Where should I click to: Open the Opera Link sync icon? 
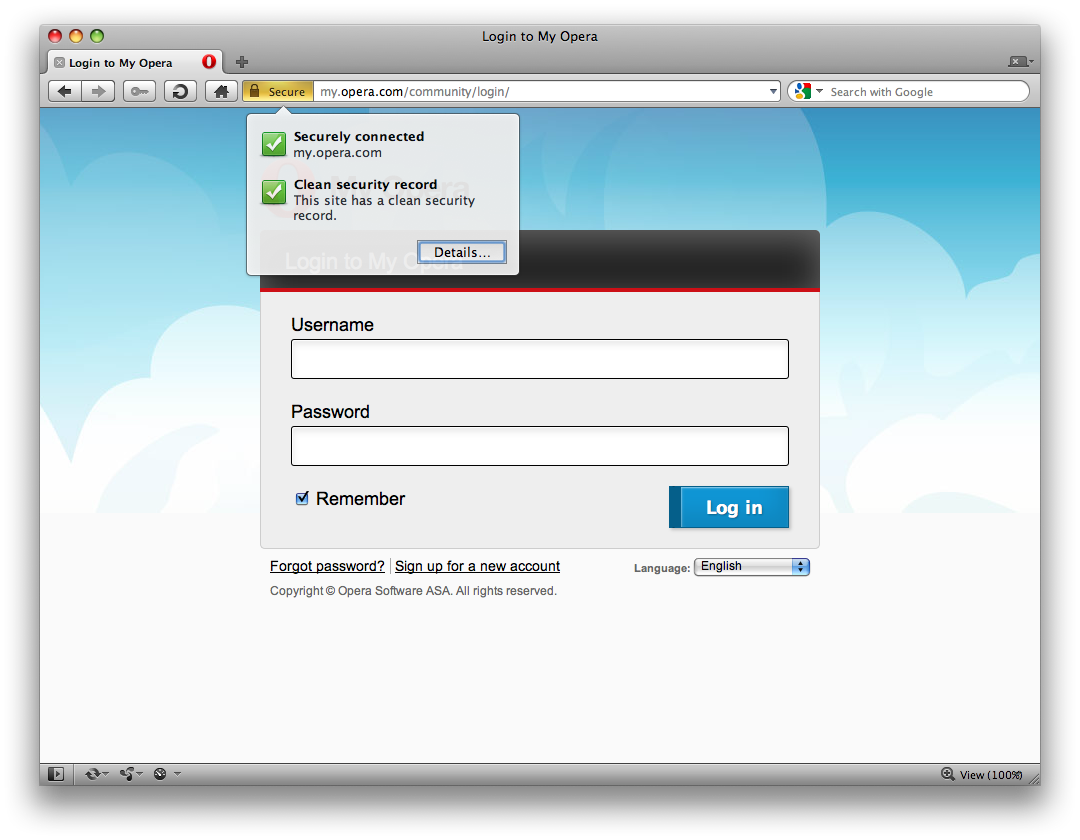94,774
